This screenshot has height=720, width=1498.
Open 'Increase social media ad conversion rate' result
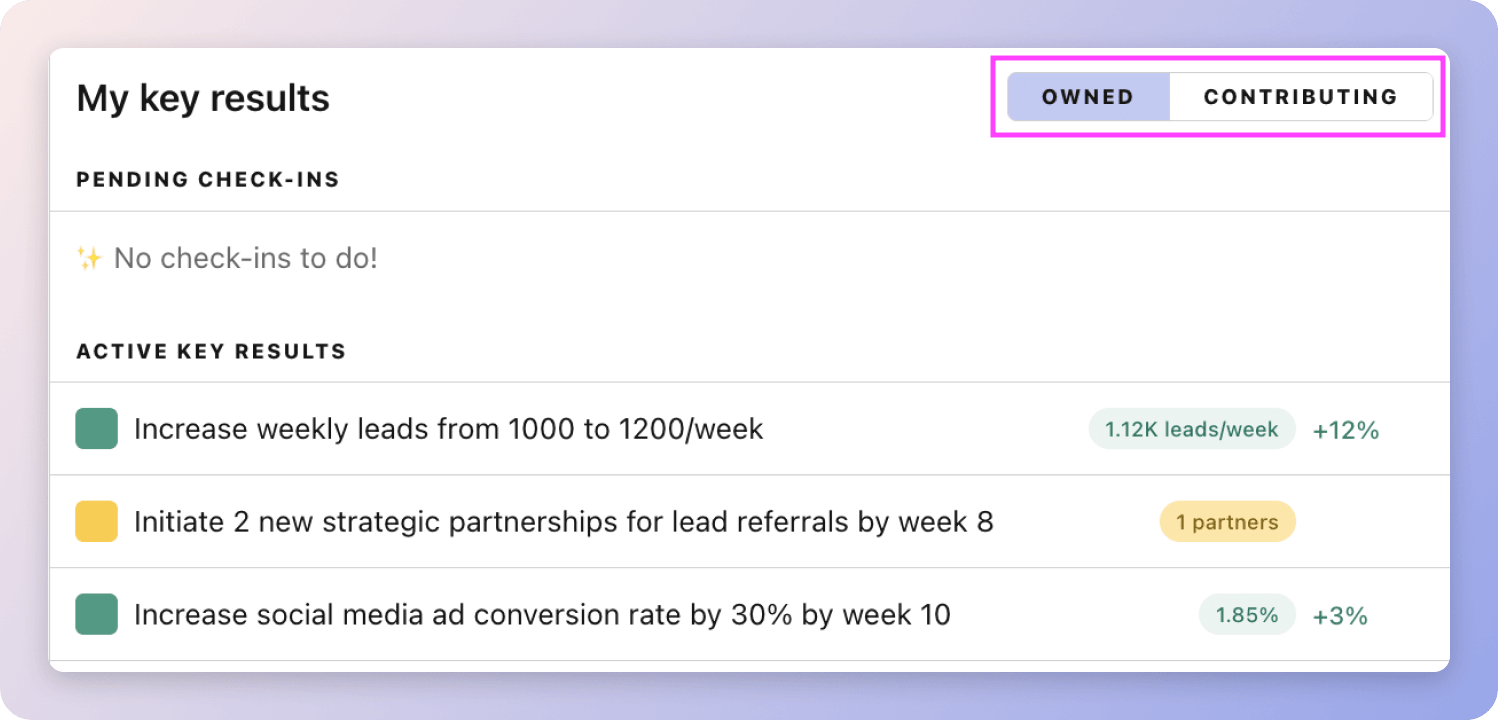(542, 615)
